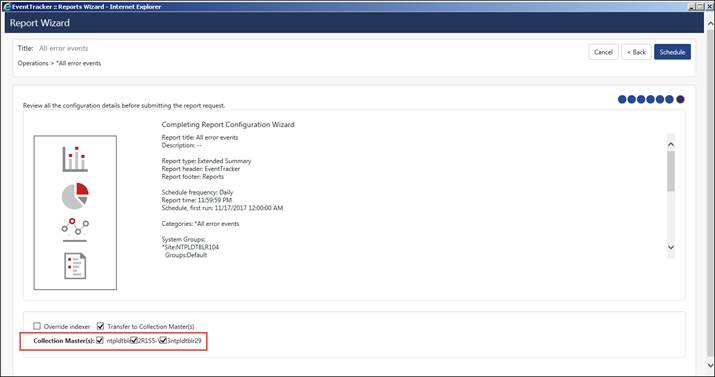Click 'Categories: *All error events' line
This screenshot has width=715, height=377.
click(200, 224)
